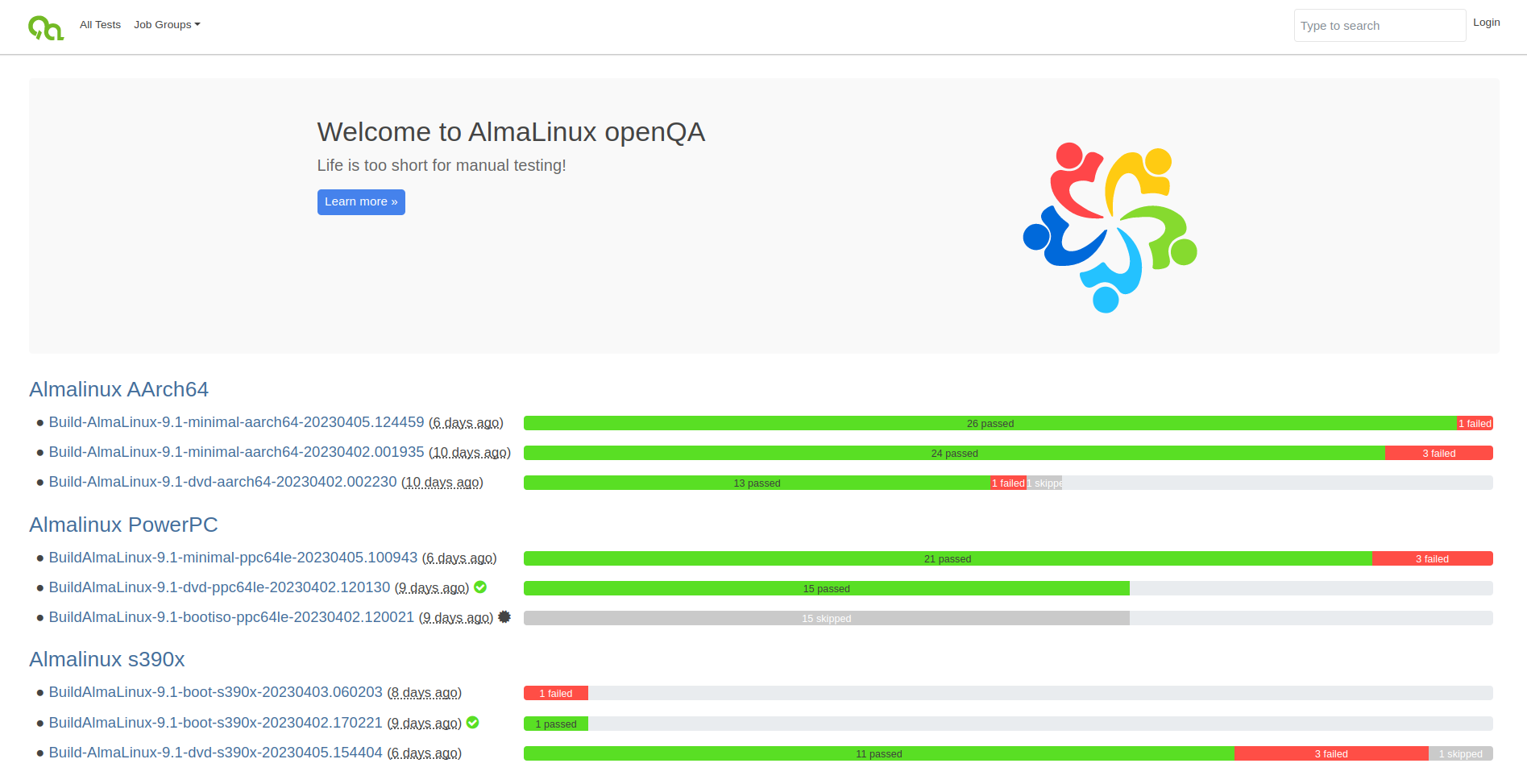Click the openQA logo in navbar

[x=46, y=27]
